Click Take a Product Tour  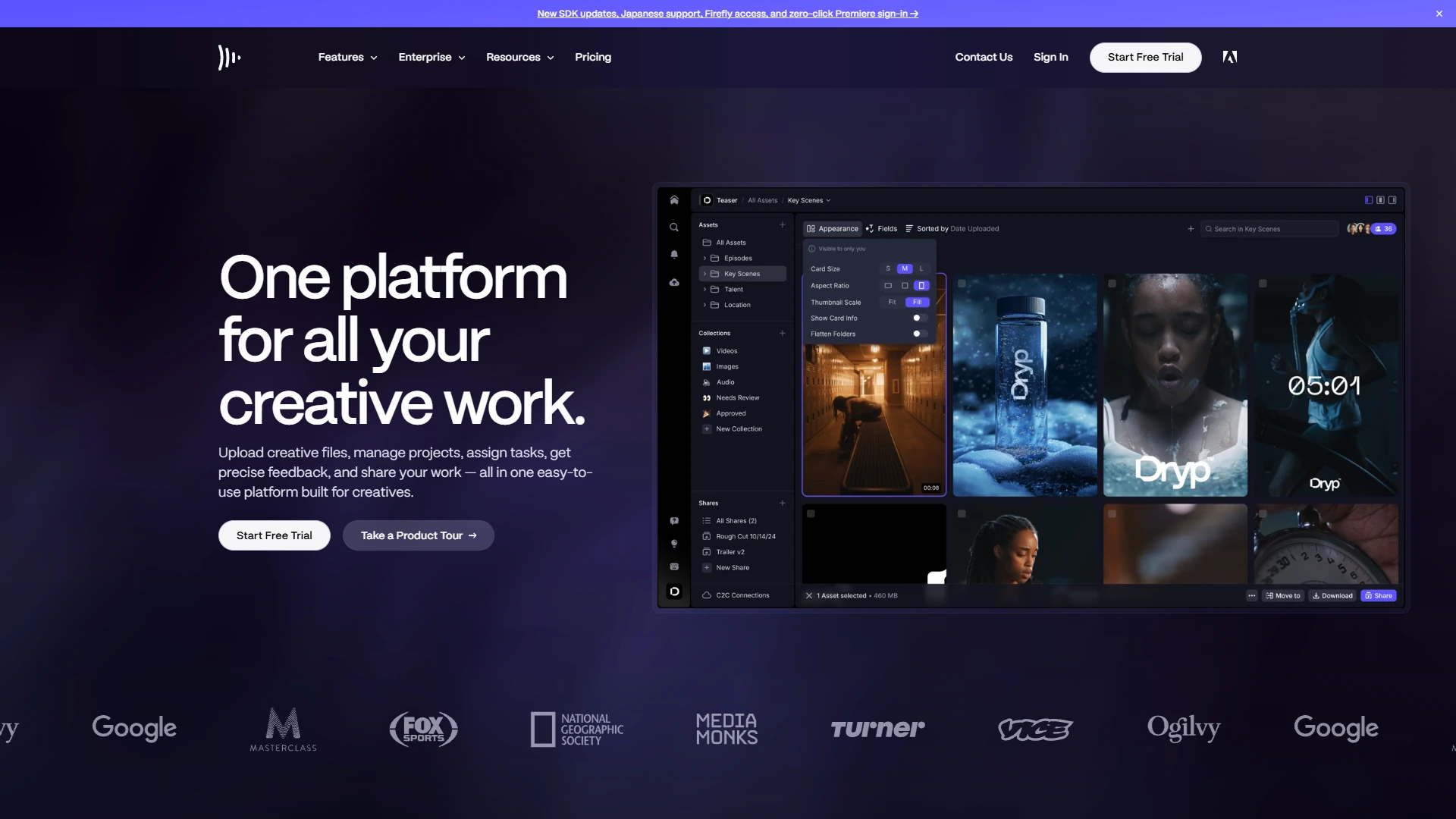click(x=419, y=535)
